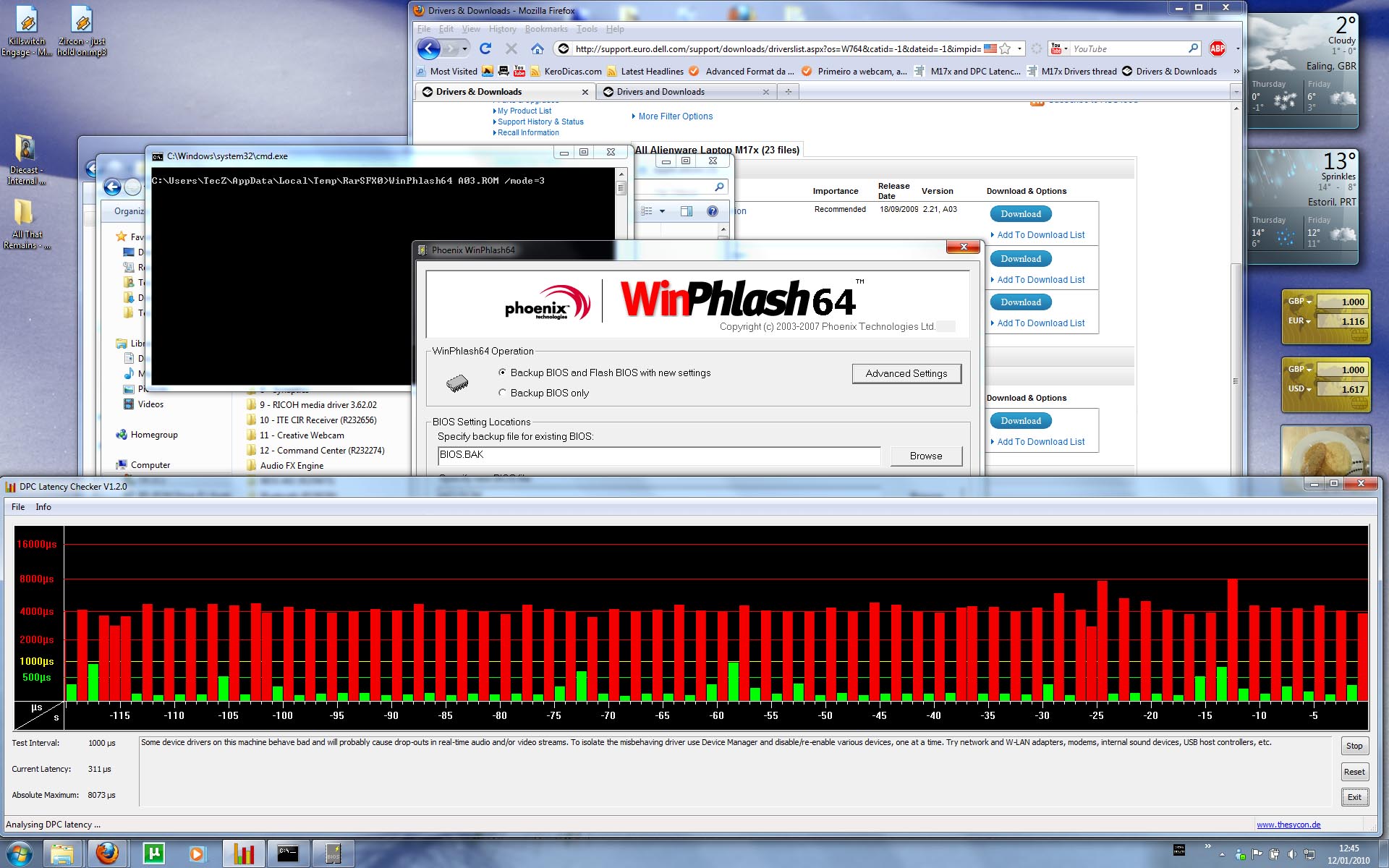This screenshot has width=1389, height=868.
Task: Open Windows Explorer taskbar icon
Action: [63, 854]
